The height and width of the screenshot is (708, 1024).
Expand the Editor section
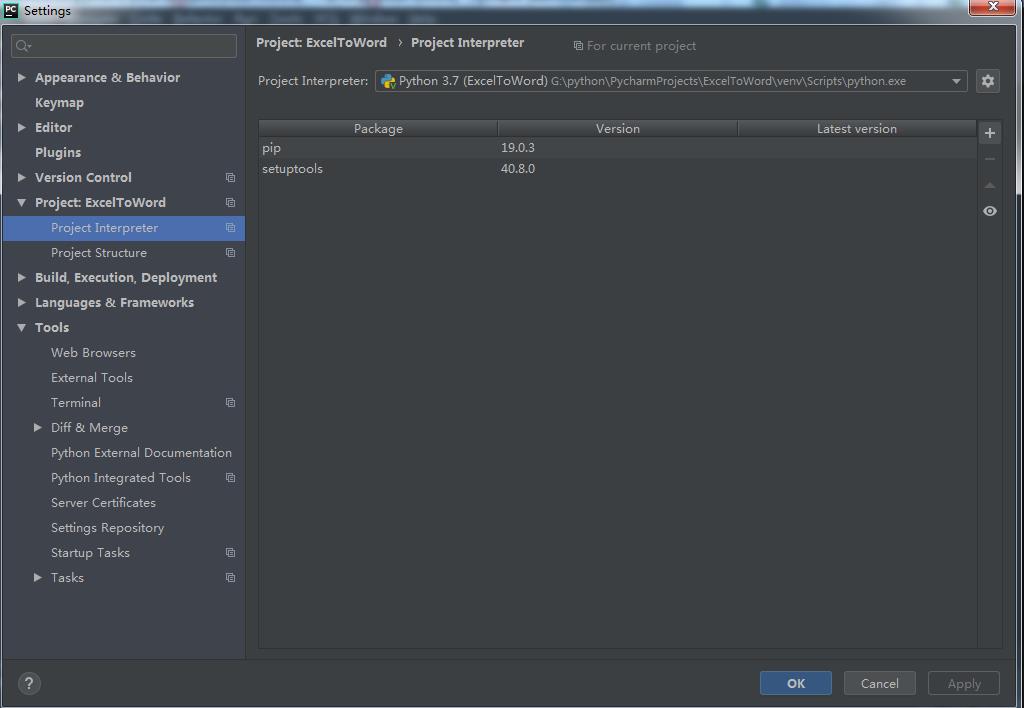tap(22, 127)
